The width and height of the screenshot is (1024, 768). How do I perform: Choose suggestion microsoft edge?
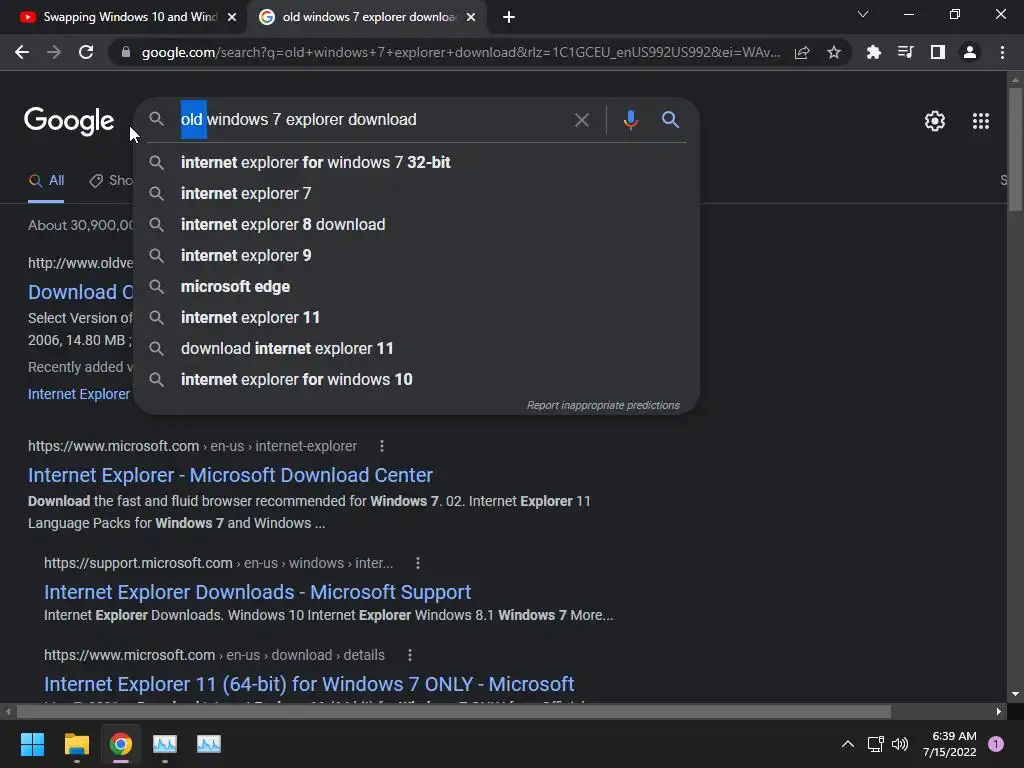pyautogui.click(x=417, y=287)
